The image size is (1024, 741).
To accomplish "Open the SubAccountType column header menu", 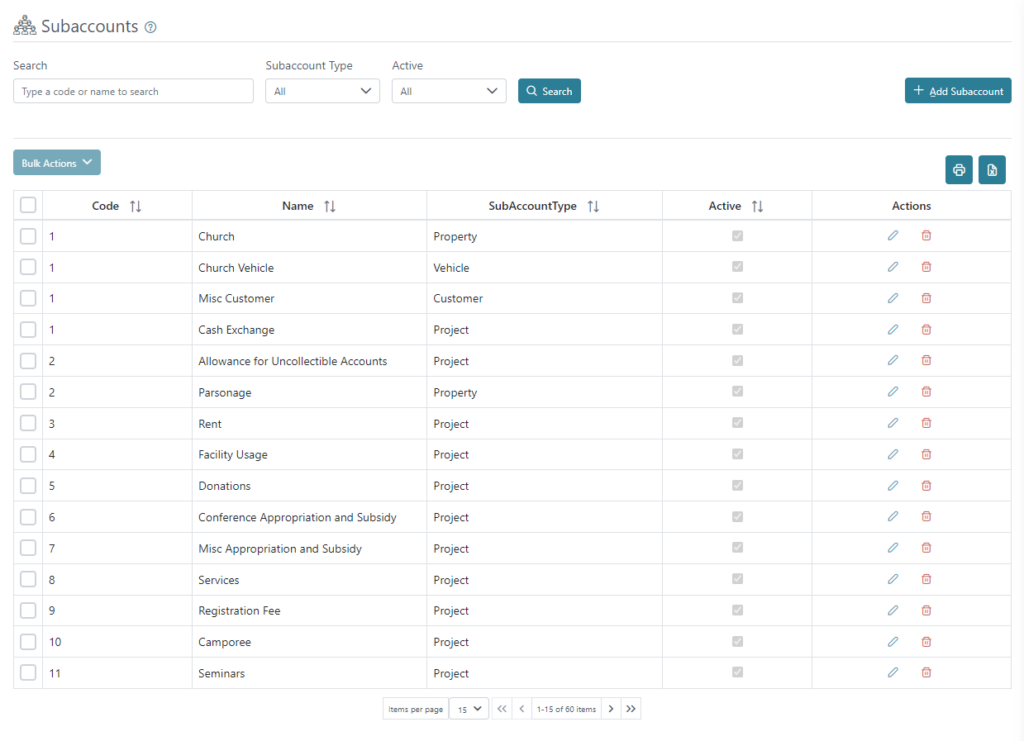I will tap(593, 205).
